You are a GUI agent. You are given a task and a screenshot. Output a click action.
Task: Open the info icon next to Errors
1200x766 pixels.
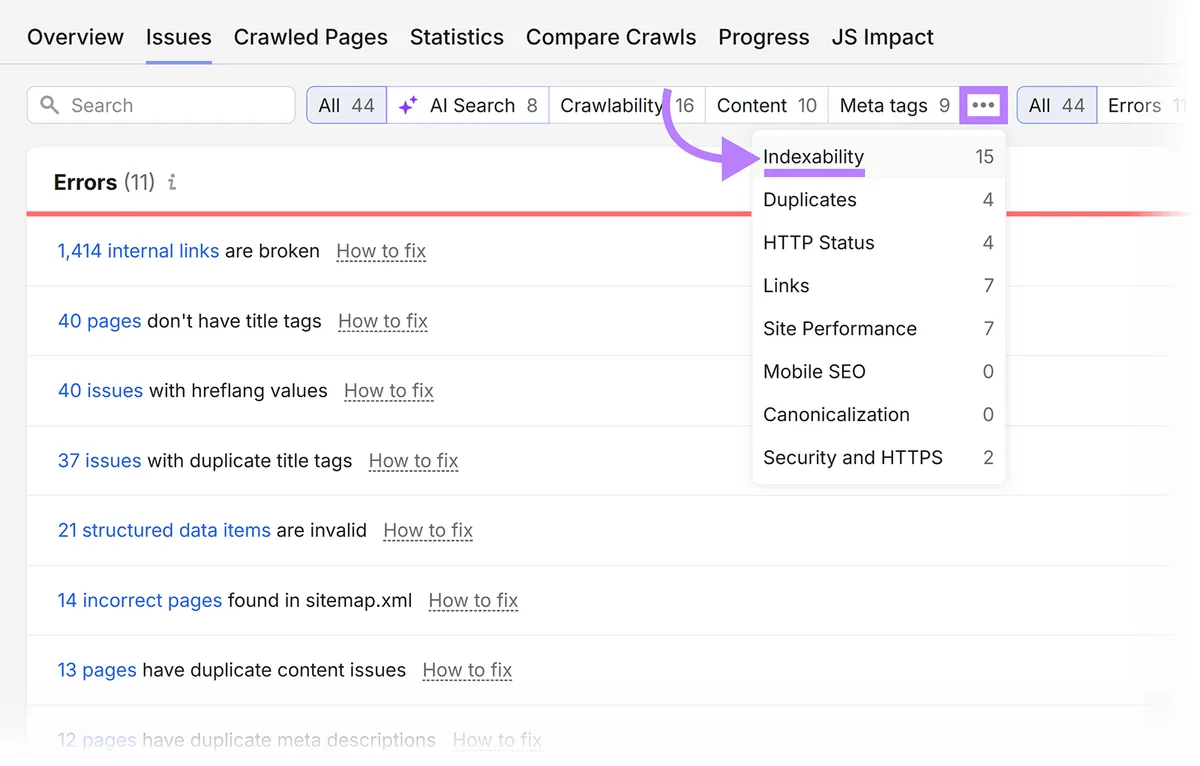(x=172, y=182)
